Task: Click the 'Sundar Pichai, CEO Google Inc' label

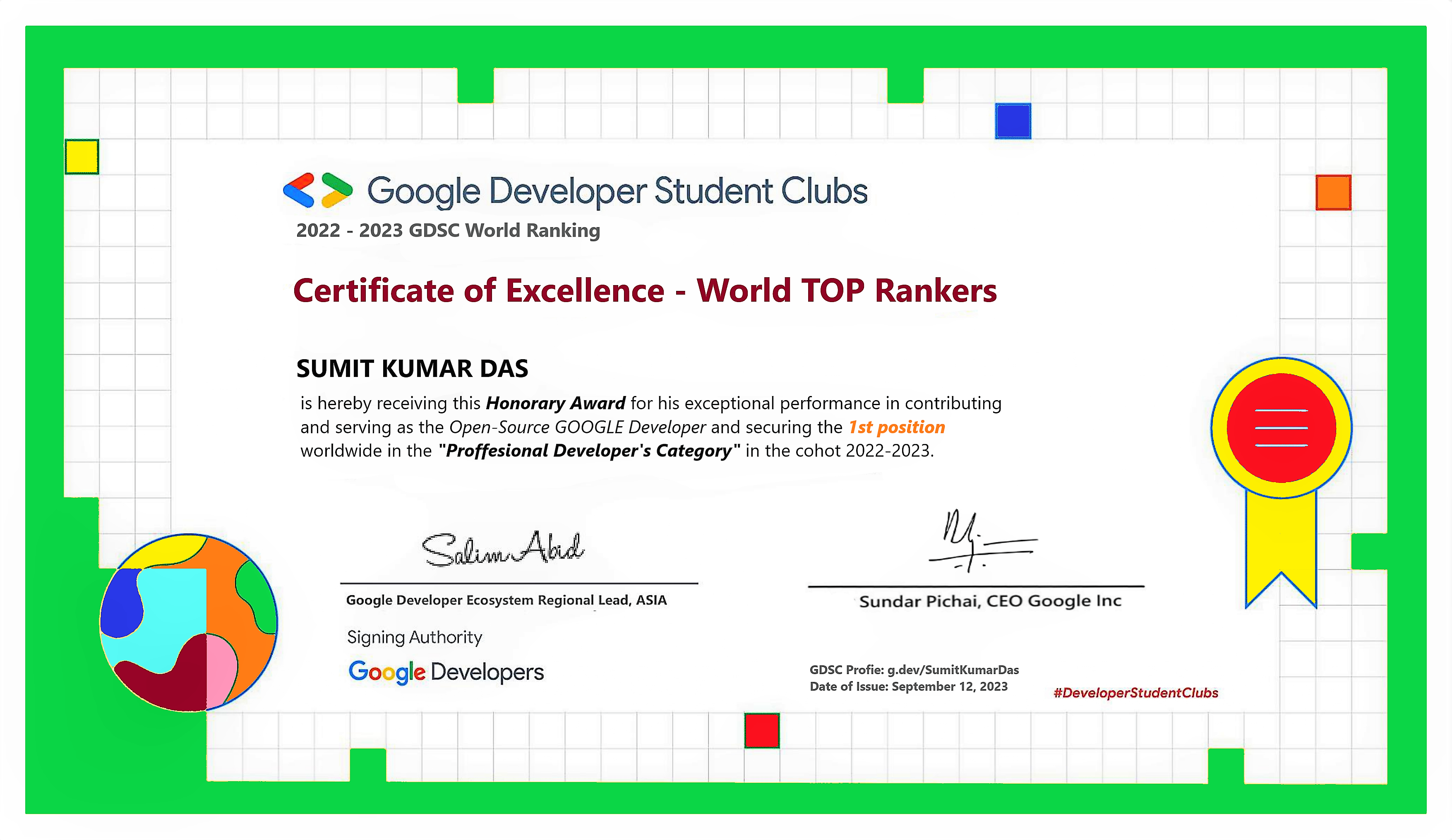Action: 990,601
